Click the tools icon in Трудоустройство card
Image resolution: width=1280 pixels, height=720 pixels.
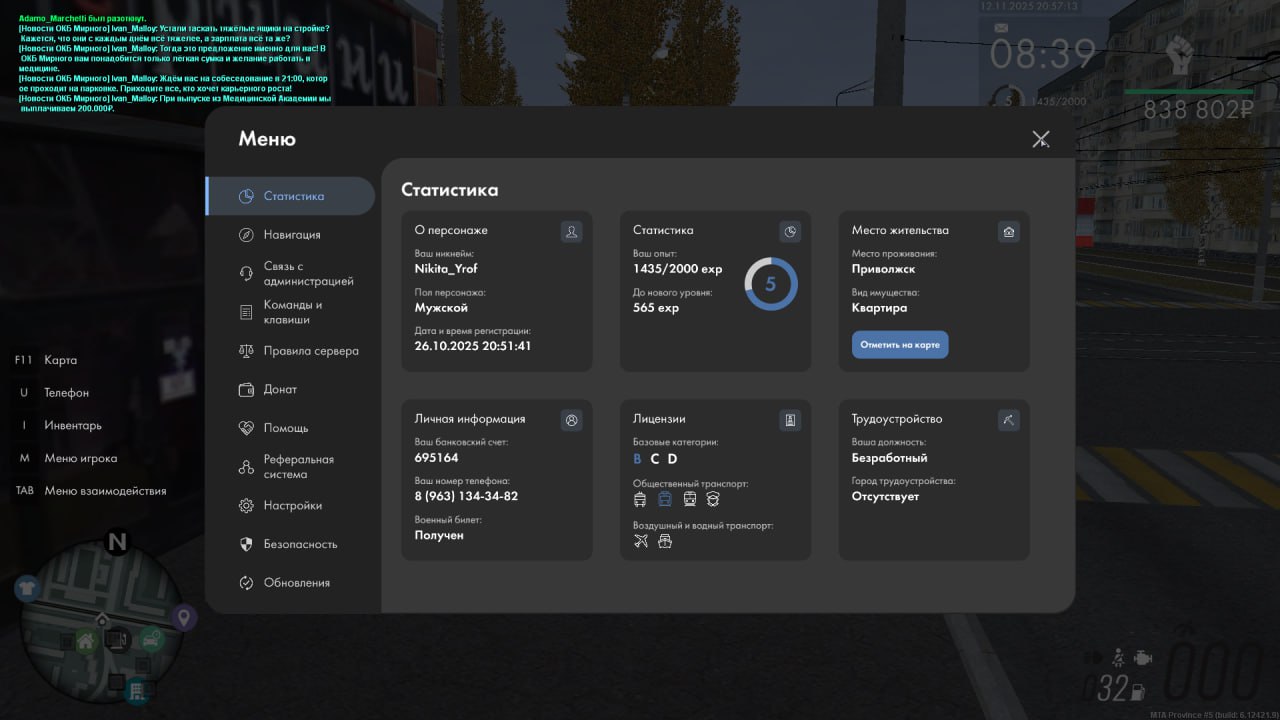click(1008, 421)
